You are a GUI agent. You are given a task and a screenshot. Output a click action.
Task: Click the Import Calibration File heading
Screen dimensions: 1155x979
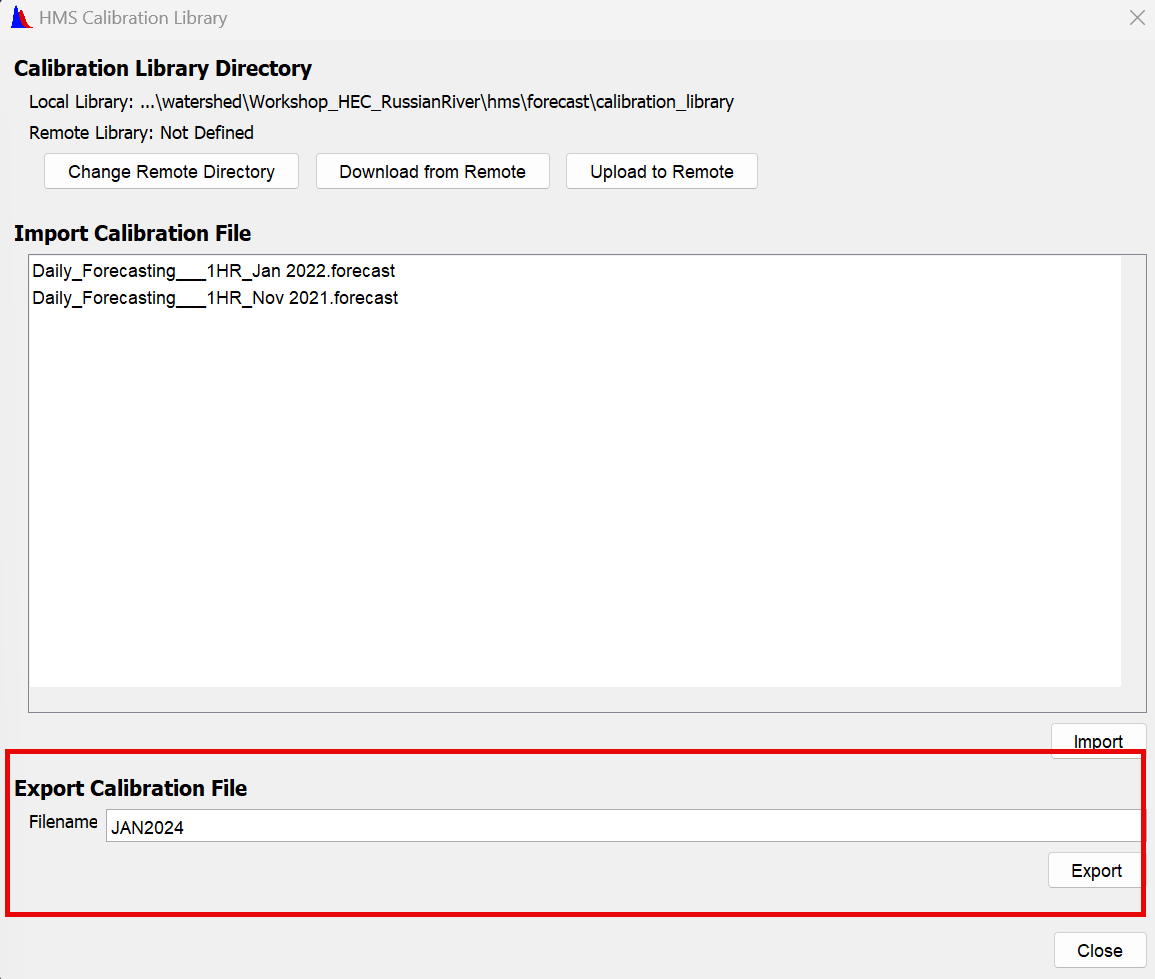click(131, 233)
